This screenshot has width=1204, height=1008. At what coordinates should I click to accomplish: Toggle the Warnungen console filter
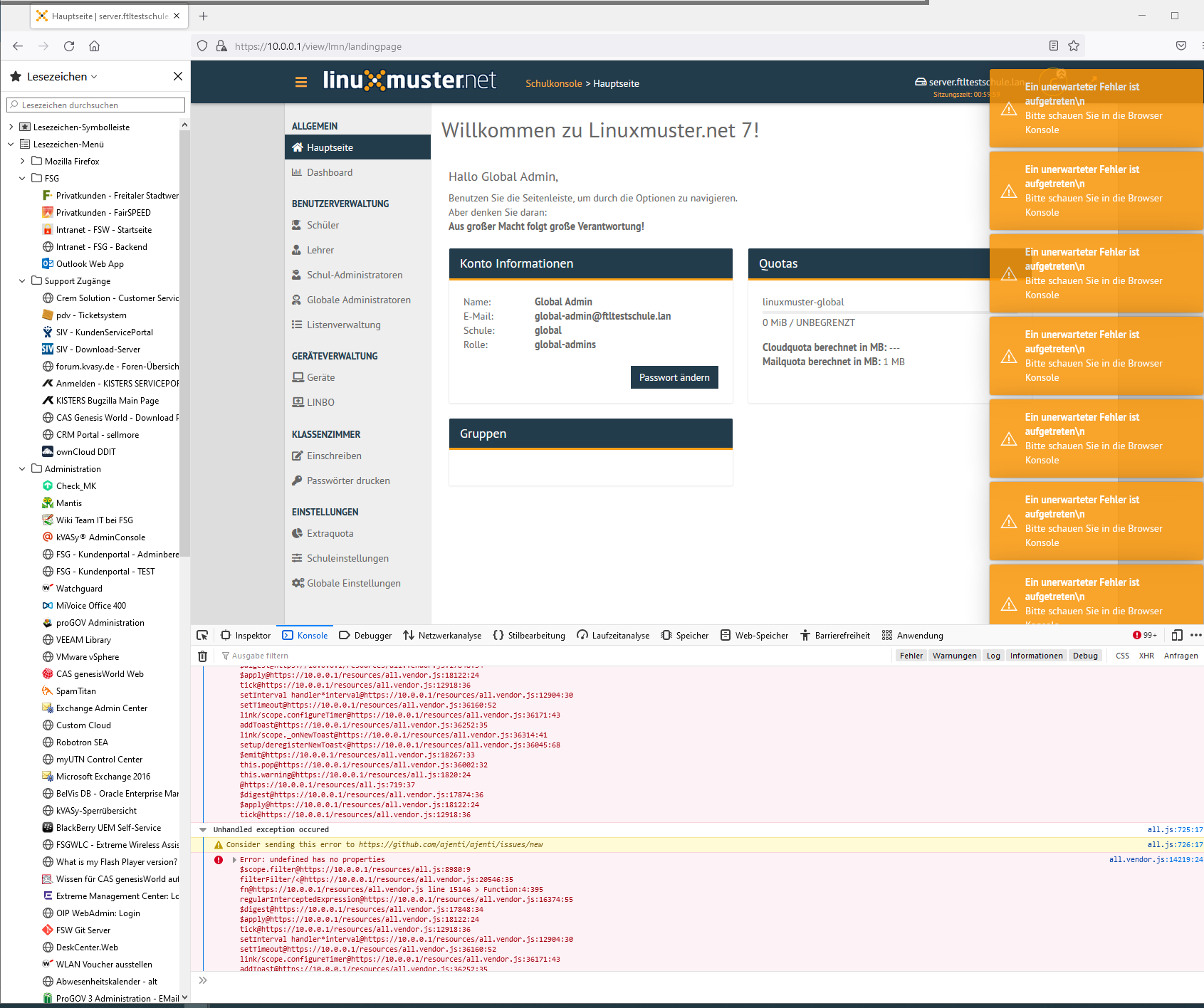pos(955,656)
